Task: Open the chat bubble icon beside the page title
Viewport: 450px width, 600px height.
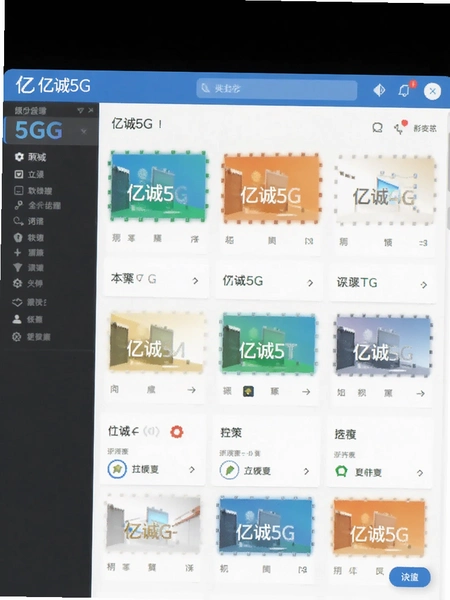Action: pos(377,127)
